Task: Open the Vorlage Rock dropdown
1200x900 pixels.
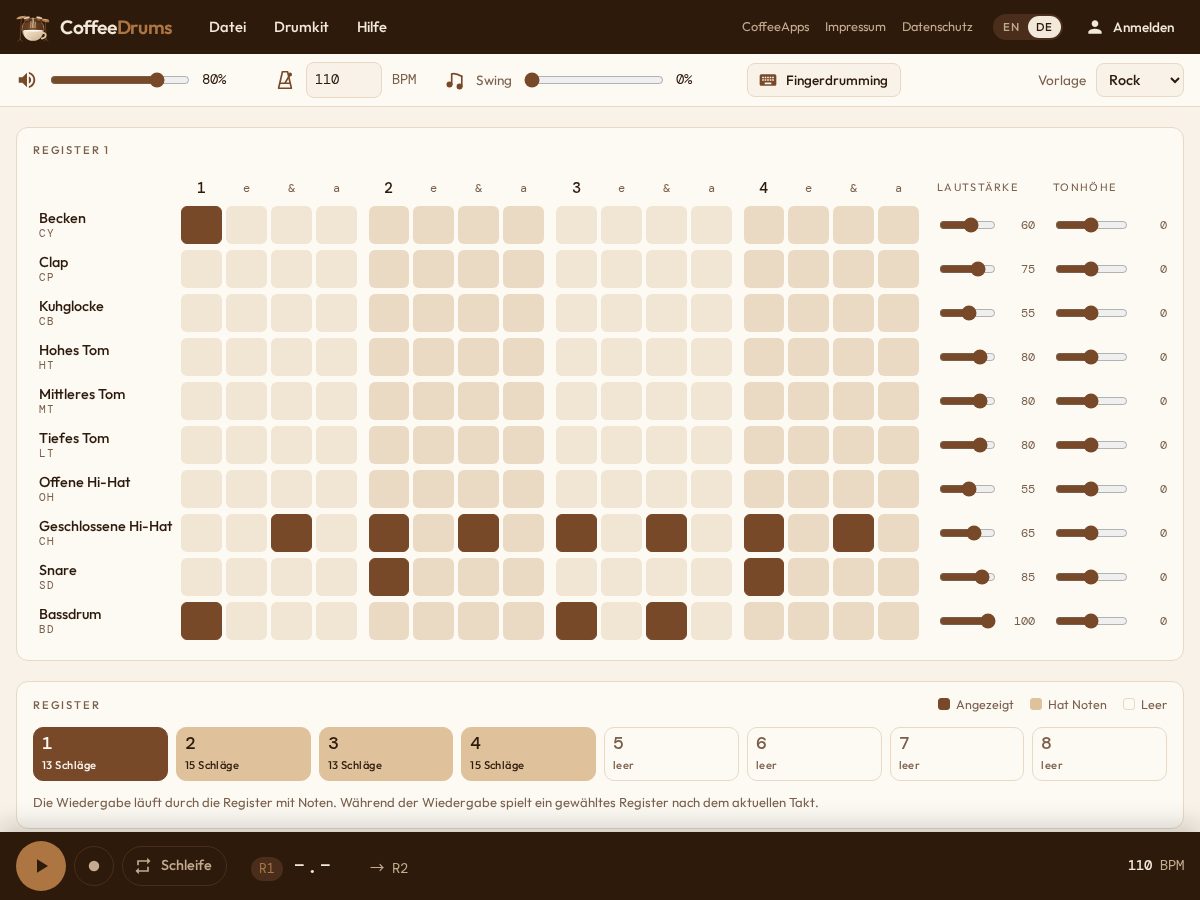Action: 1140,80
